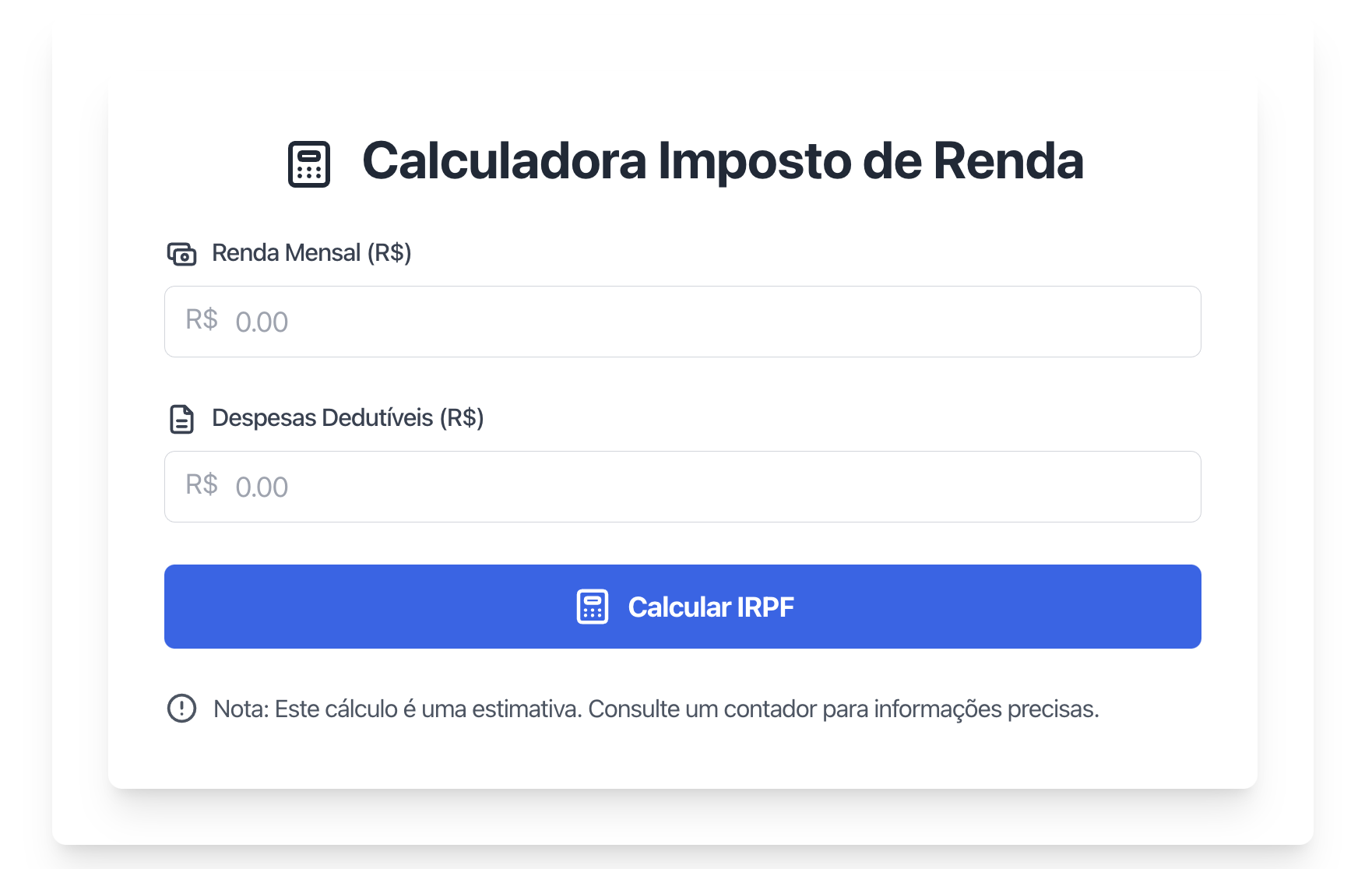Click the calculator icon inside the blue button
Image resolution: width=1372 pixels, height=869 pixels.
tap(593, 607)
